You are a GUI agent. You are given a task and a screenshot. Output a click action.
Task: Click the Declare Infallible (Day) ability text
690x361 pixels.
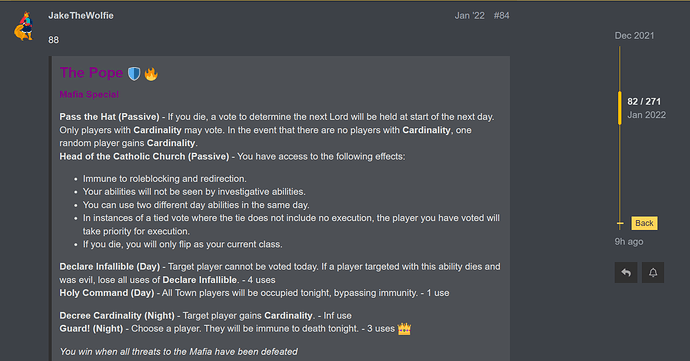110,267
